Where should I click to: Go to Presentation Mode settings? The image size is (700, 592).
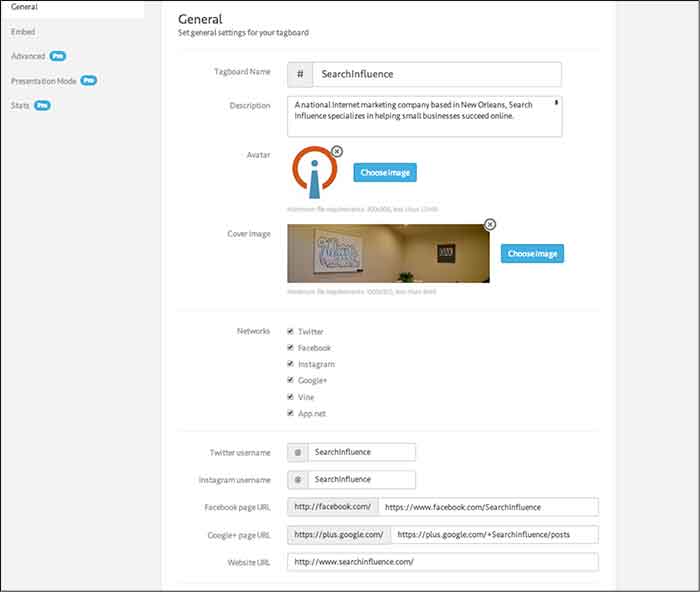[x=43, y=80]
